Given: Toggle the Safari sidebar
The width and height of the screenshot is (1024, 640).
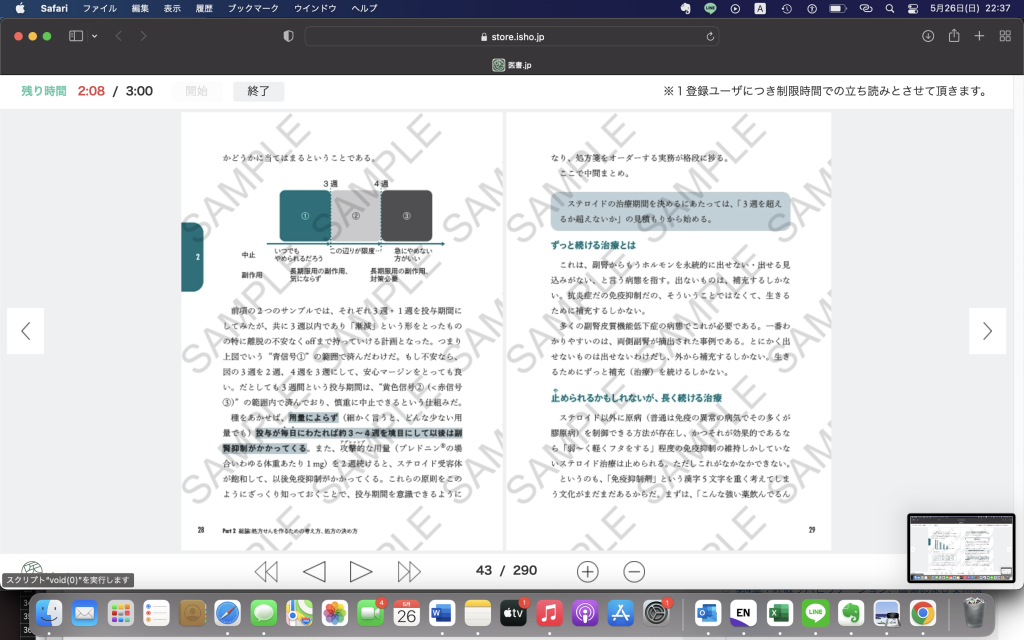Looking at the screenshot, I should point(76,36).
